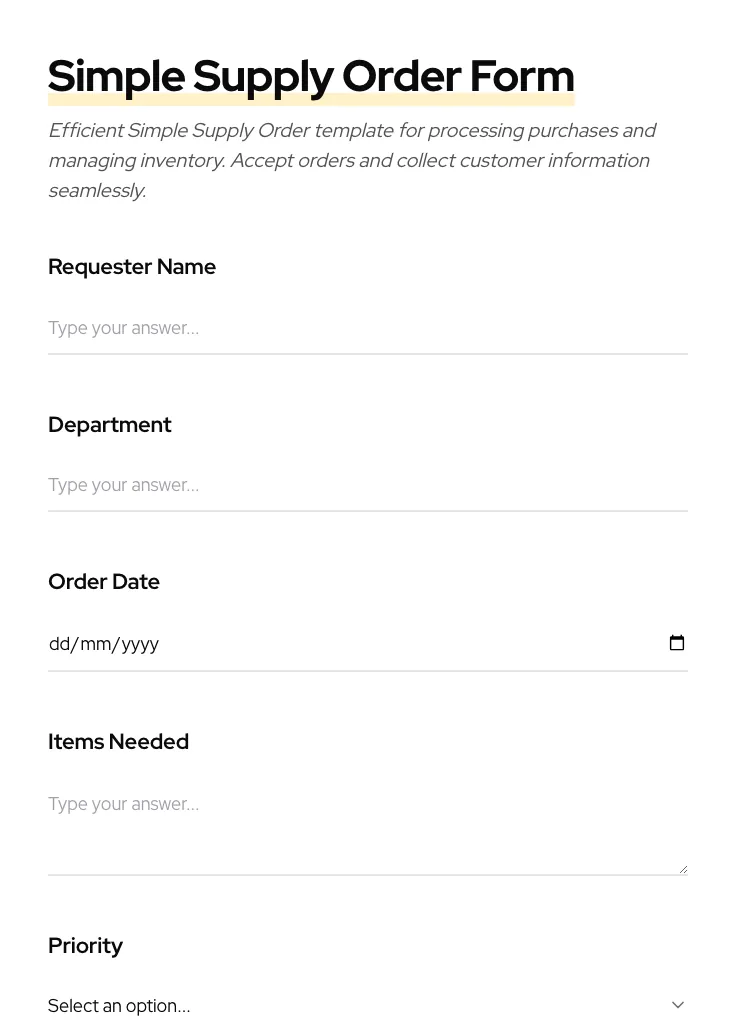Click the yellow highlight under the title
The width and height of the screenshot is (736, 1024).
pos(310,98)
